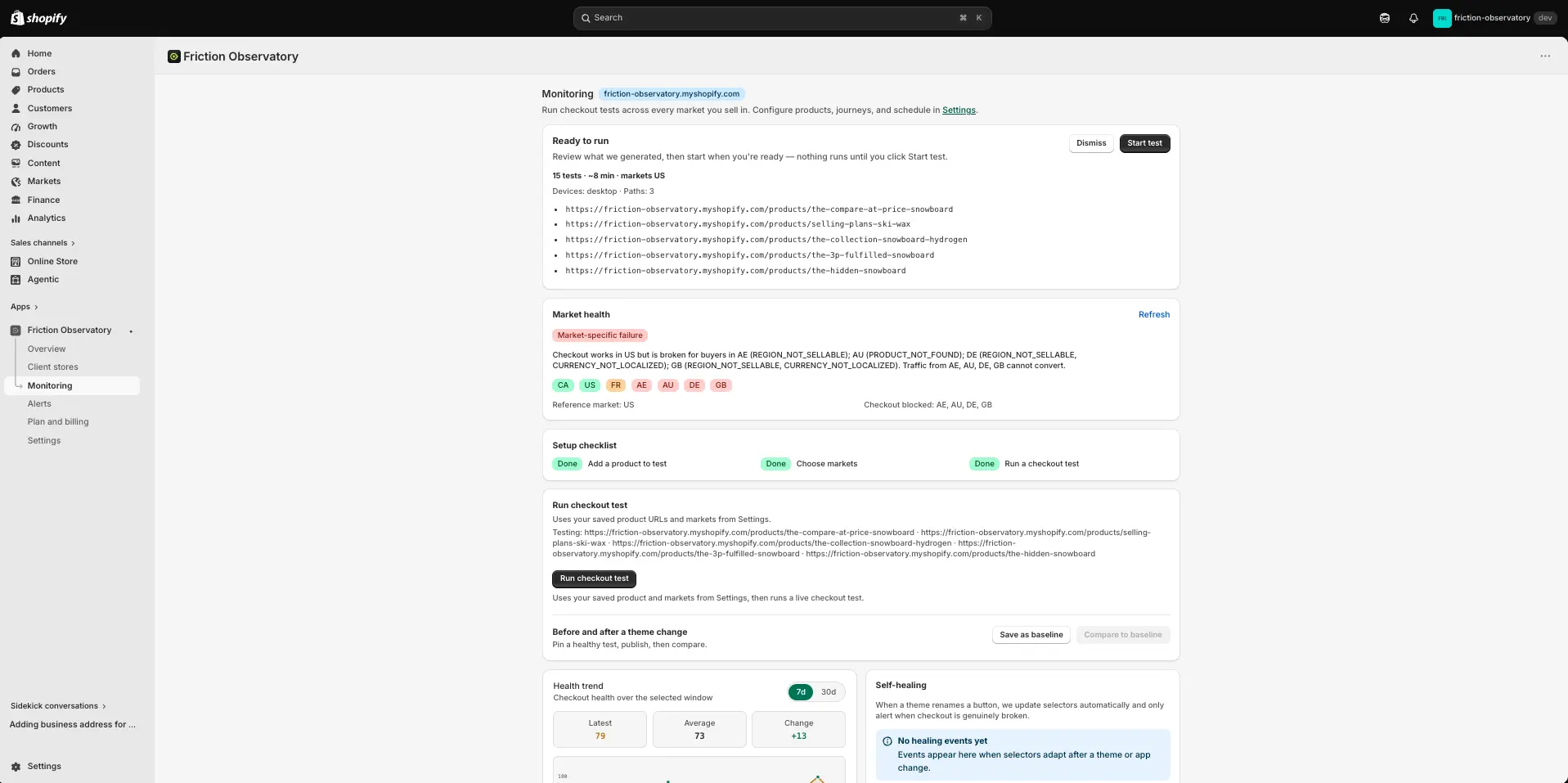The height and width of the screenshot is (783, 1568).
Task: Open Products via tag icon
Action: [16, 90]
